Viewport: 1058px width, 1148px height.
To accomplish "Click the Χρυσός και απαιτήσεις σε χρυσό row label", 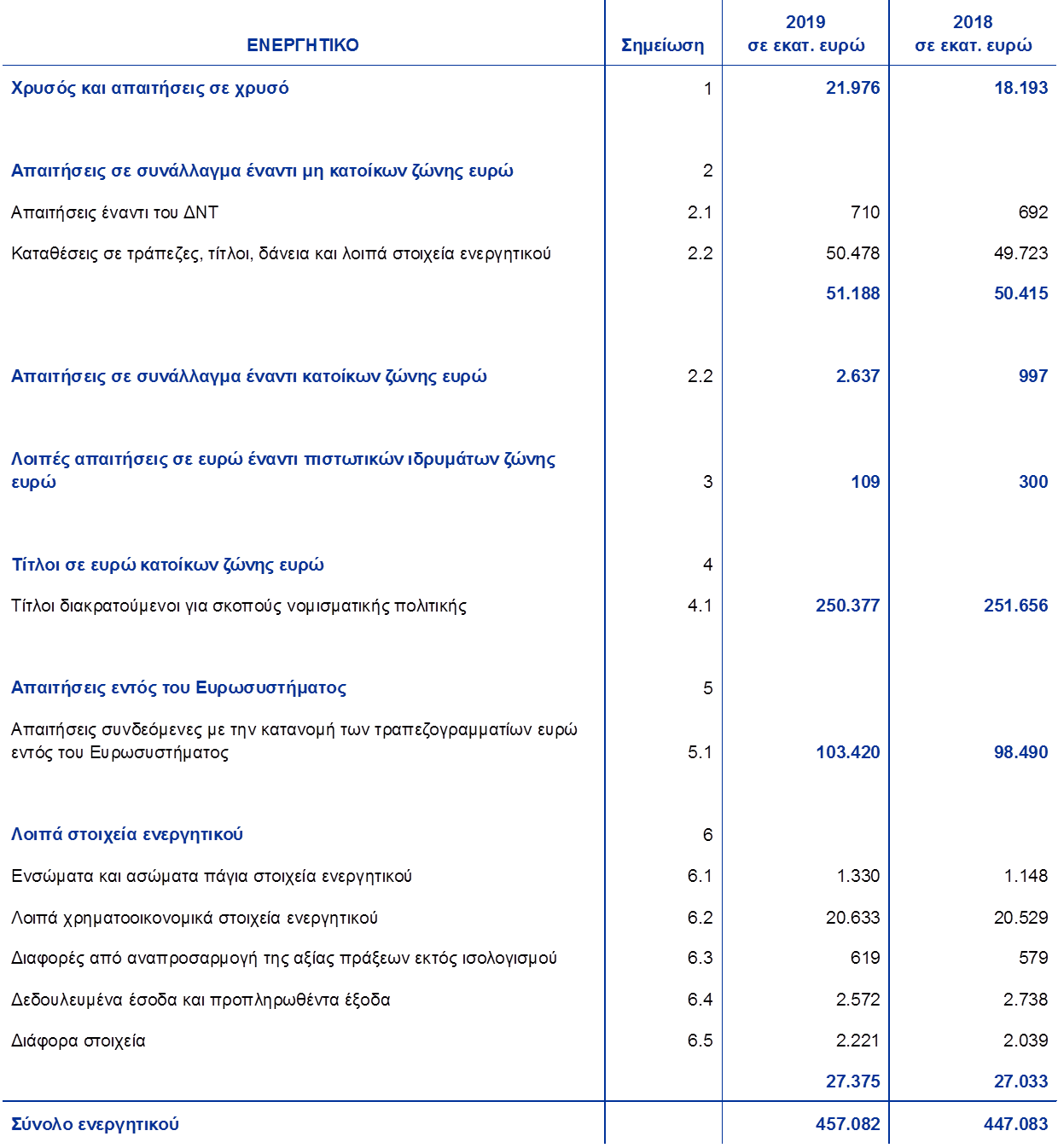I will tap(150, 88).
